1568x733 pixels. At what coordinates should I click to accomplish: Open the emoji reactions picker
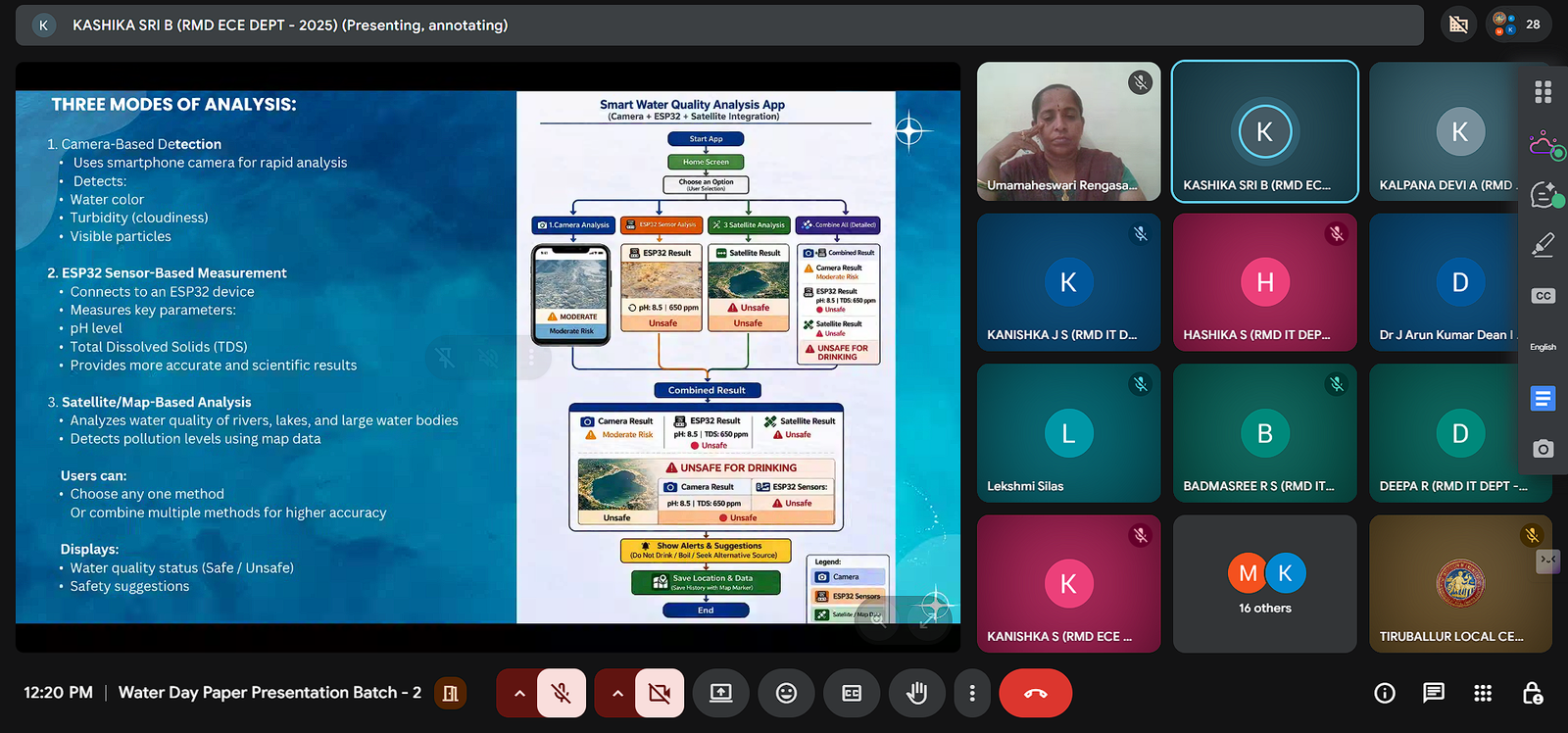click(786, 694)
